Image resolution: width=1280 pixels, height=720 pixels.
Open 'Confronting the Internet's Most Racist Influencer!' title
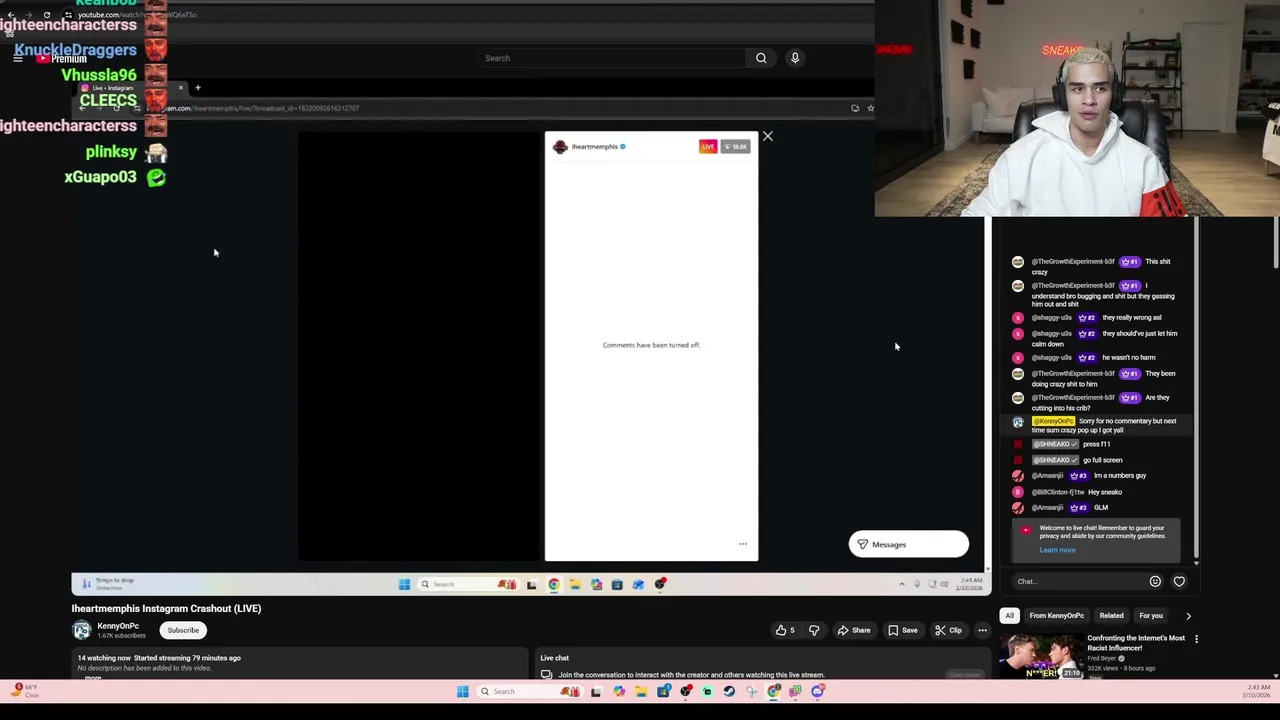tap(1136, 642)
